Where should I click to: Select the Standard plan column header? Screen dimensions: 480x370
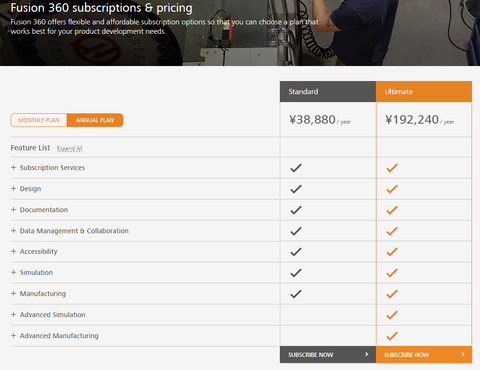tap(328, 91)
